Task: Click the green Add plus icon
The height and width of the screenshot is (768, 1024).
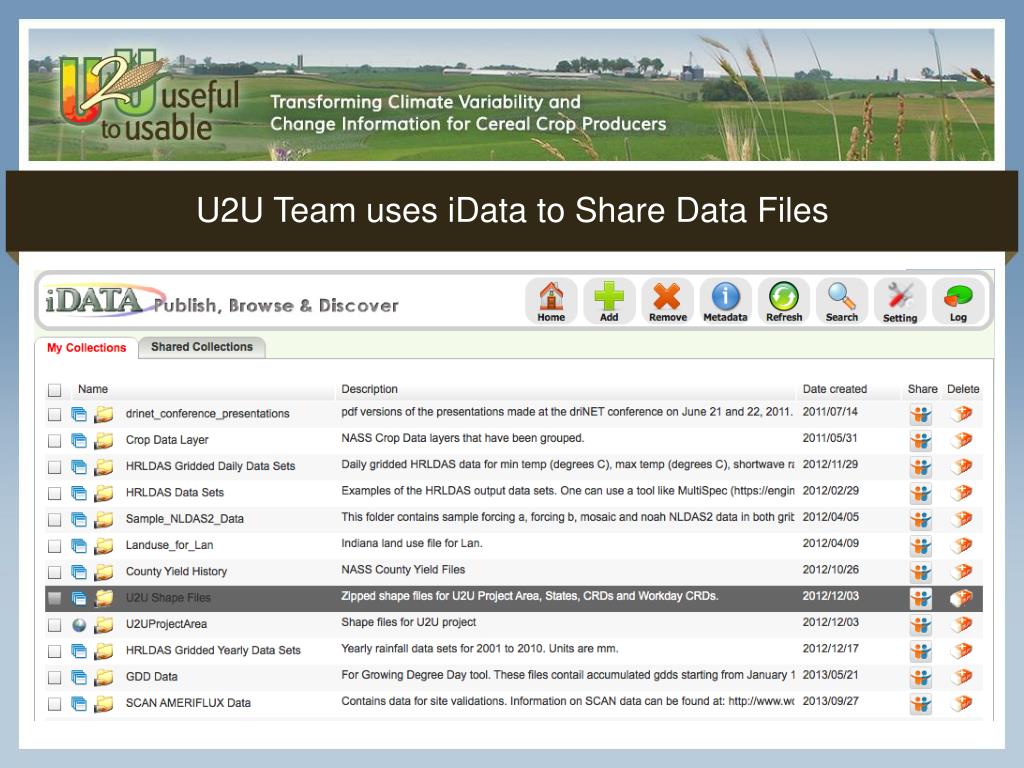Action: [x=609, y=301]
